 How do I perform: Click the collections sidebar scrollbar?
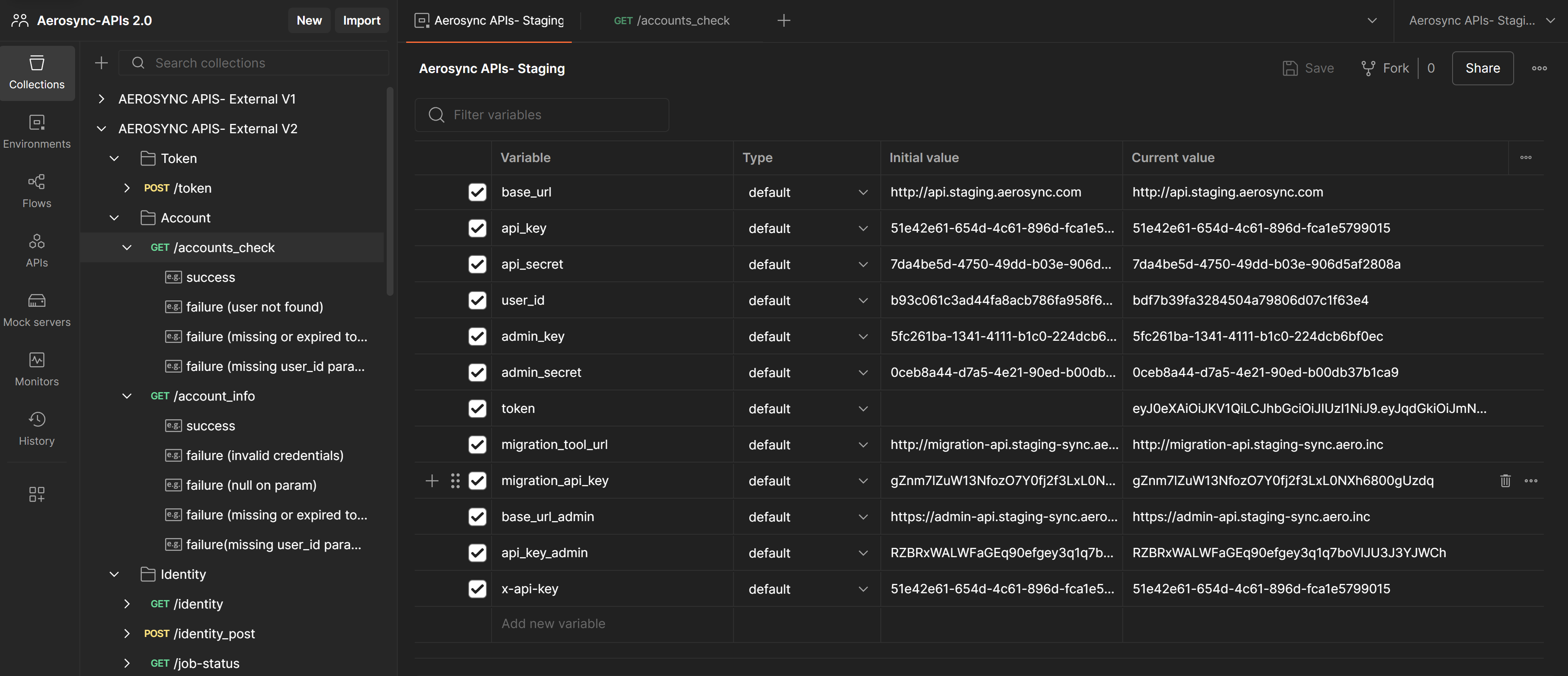390,192
